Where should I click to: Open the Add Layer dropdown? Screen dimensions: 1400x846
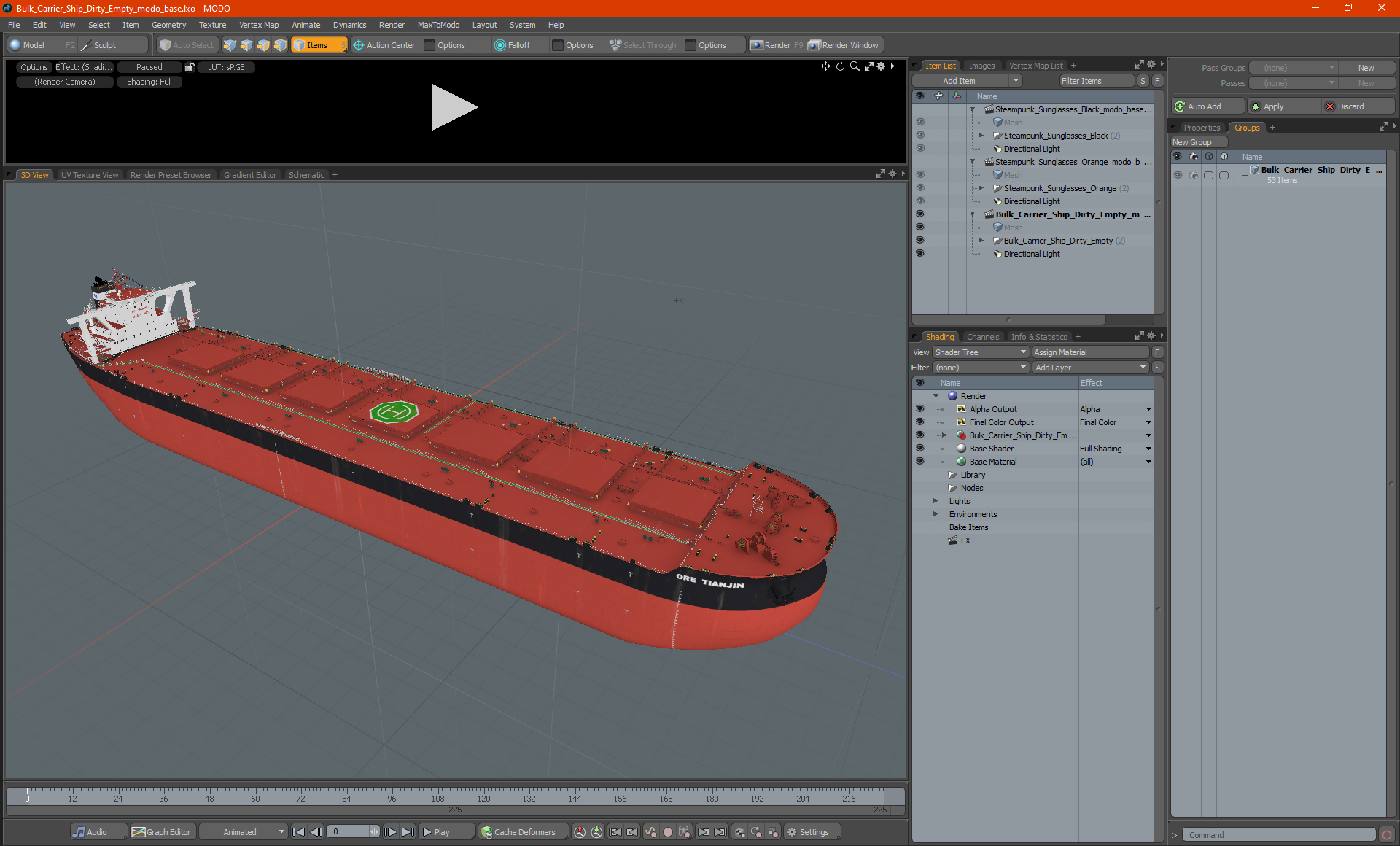[1089, 368]
